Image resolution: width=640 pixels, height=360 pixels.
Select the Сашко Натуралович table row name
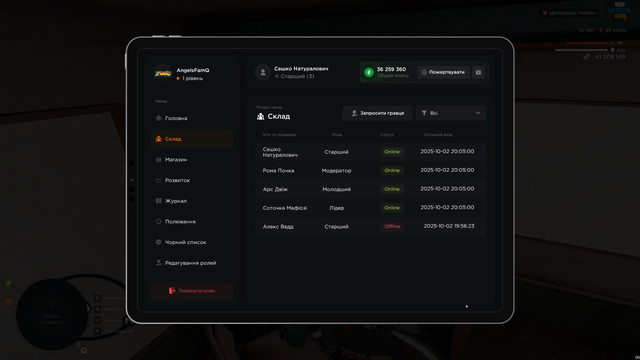pyautogui.click(x=280, y=152)
